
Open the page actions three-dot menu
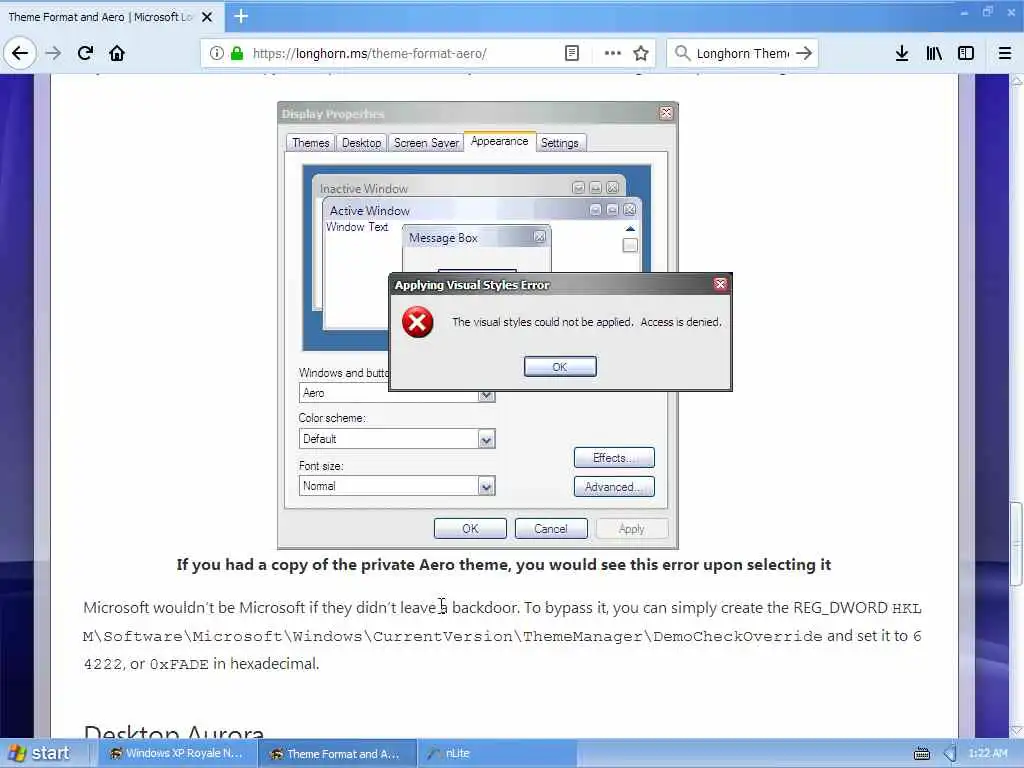[613, 54]
